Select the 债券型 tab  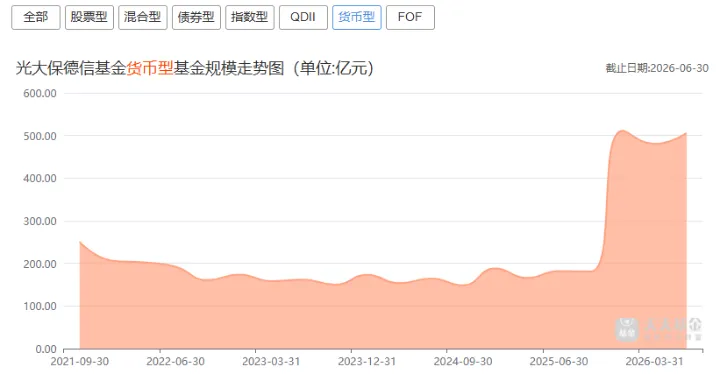pos(196,17)
